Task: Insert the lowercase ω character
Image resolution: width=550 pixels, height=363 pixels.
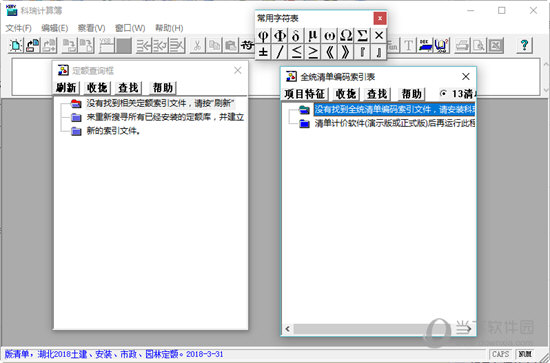Action: [329, 35]
